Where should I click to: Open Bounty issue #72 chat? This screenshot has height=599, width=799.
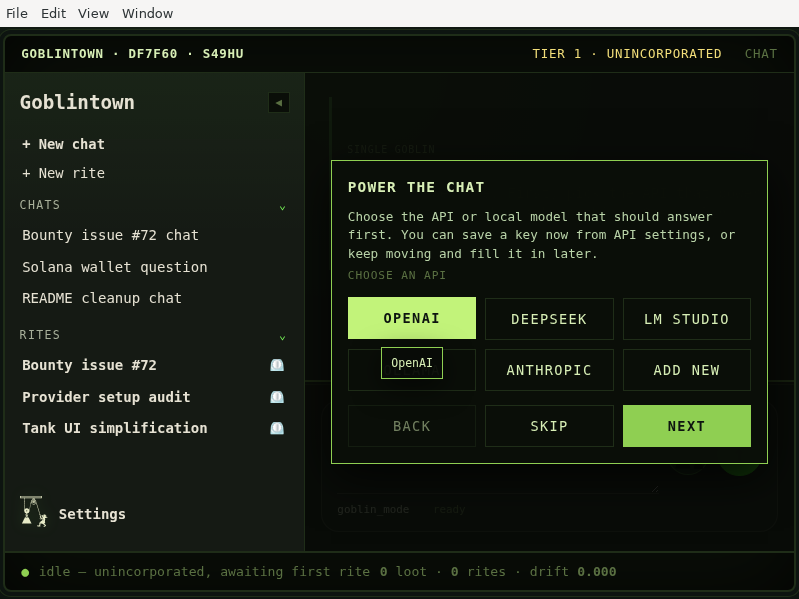click(110, 235)
